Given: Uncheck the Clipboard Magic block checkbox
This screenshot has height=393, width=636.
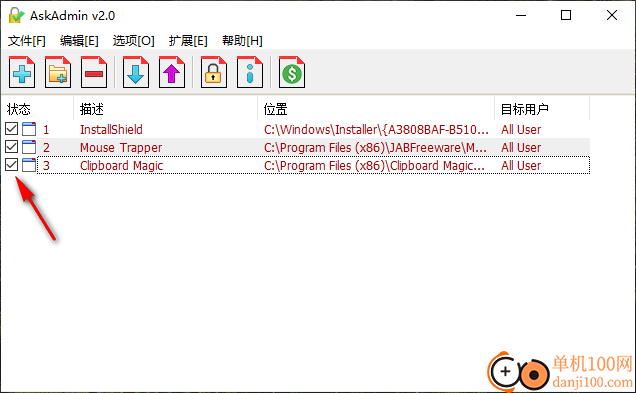Looking at the screenshot, I should [x=11, y=164].
